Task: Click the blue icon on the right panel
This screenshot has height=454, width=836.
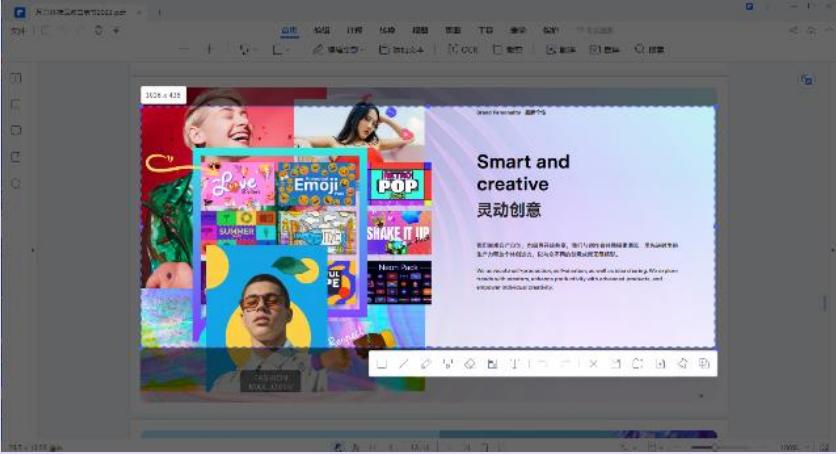Action: pos(807,80)
